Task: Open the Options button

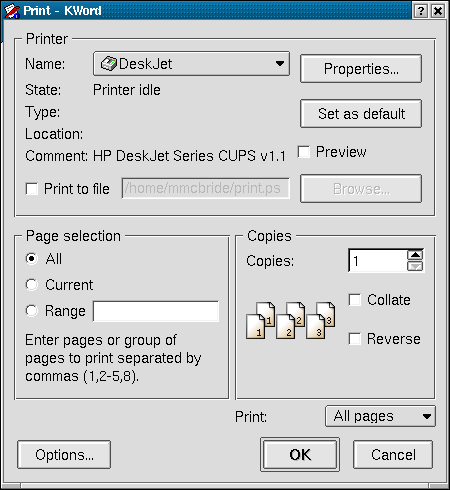Action: 64,455
